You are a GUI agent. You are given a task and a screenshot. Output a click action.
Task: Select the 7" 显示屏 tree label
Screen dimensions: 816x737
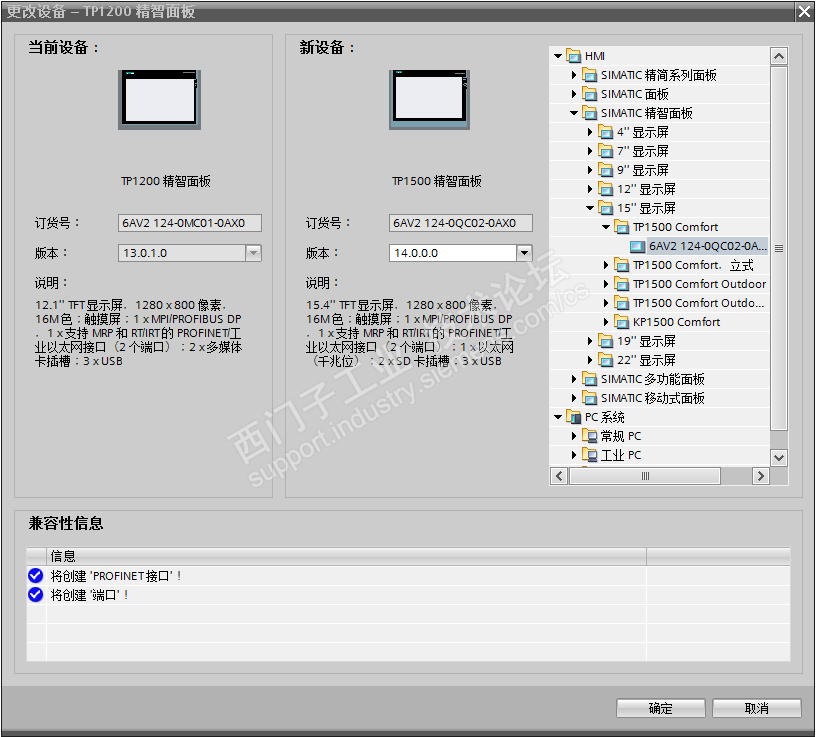pyautogui.click(x=643, y=151)
